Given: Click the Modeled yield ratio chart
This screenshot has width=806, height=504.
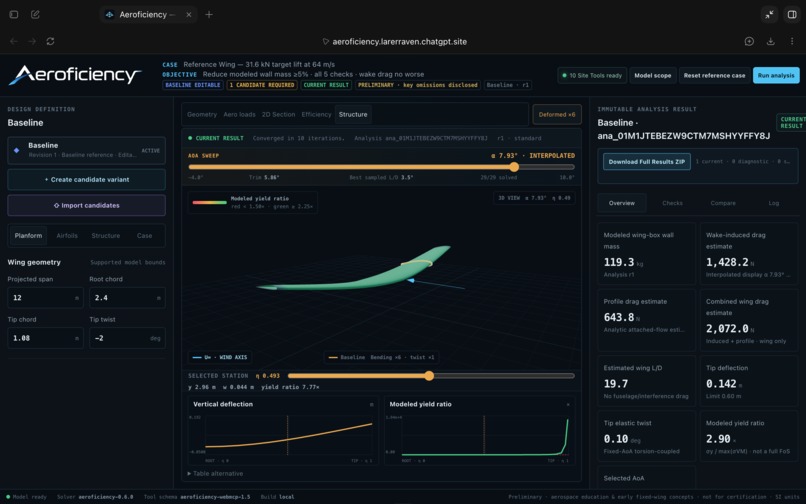Looking at the screenshot, I should (479, 431).
